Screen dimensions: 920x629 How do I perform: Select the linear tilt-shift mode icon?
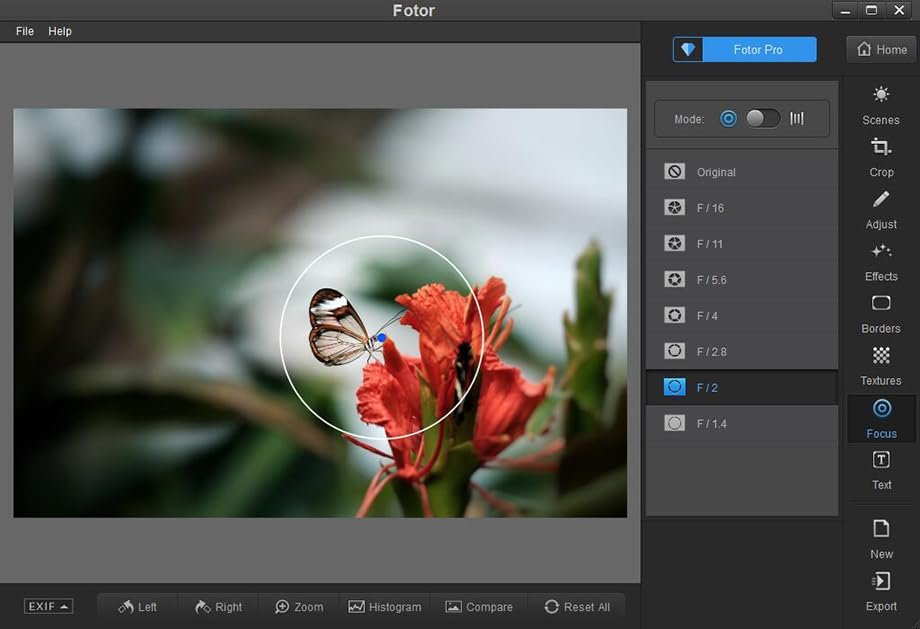[x=797, y=119]
